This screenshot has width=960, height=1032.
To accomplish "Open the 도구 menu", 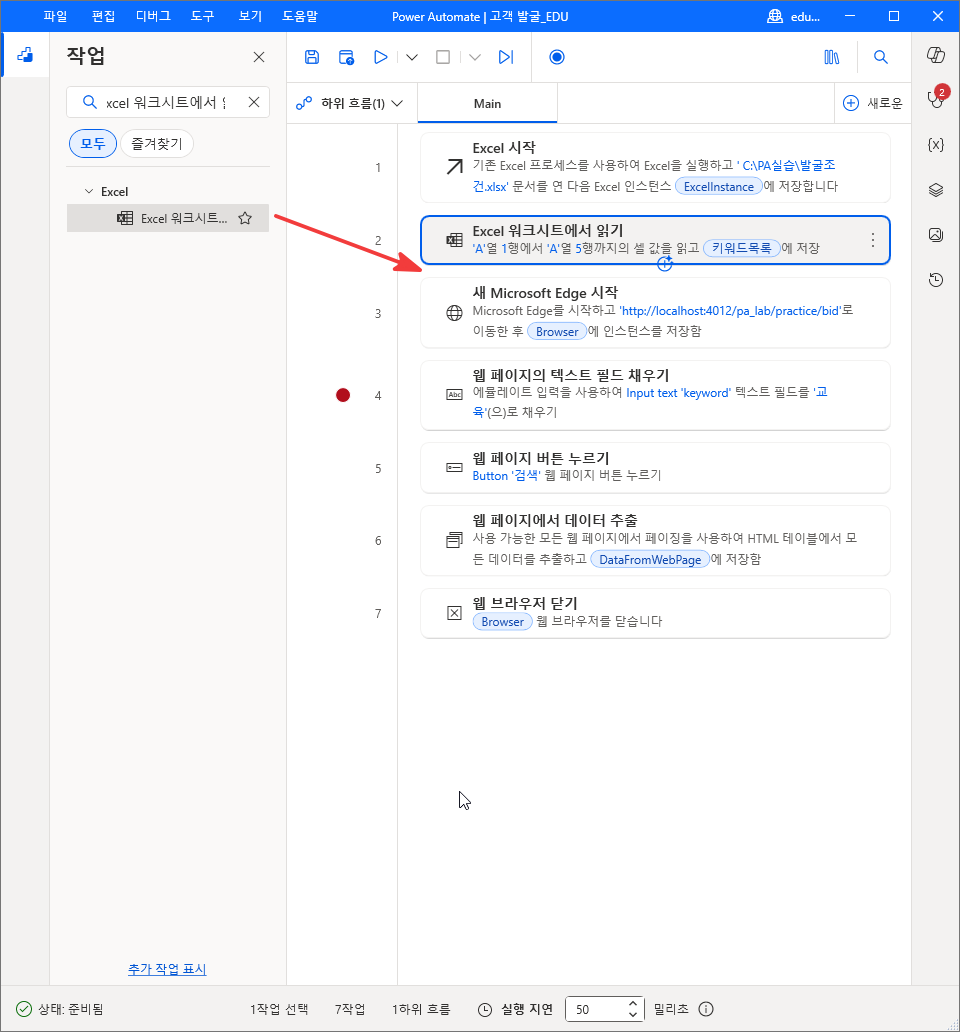I will [x=203, y=16].
